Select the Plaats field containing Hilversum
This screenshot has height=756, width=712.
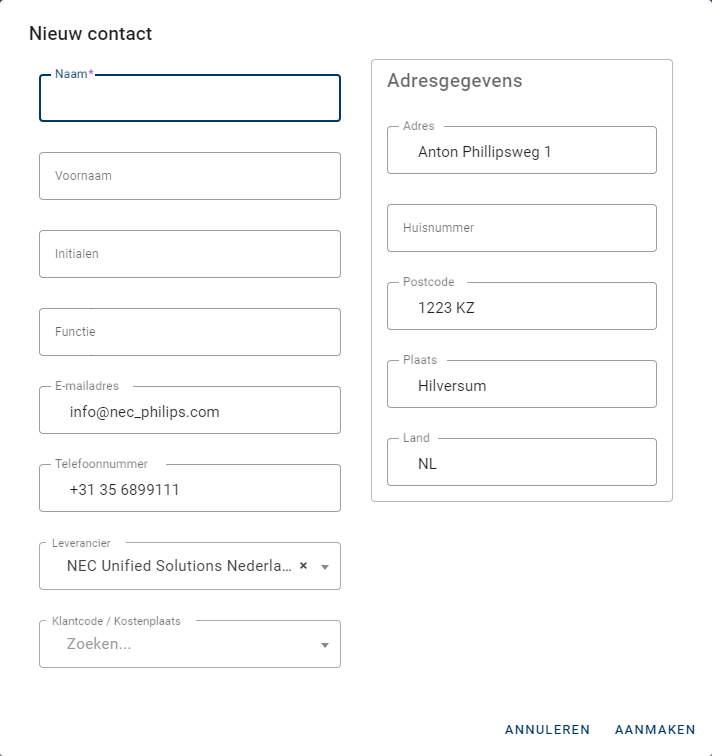point(521,386)
